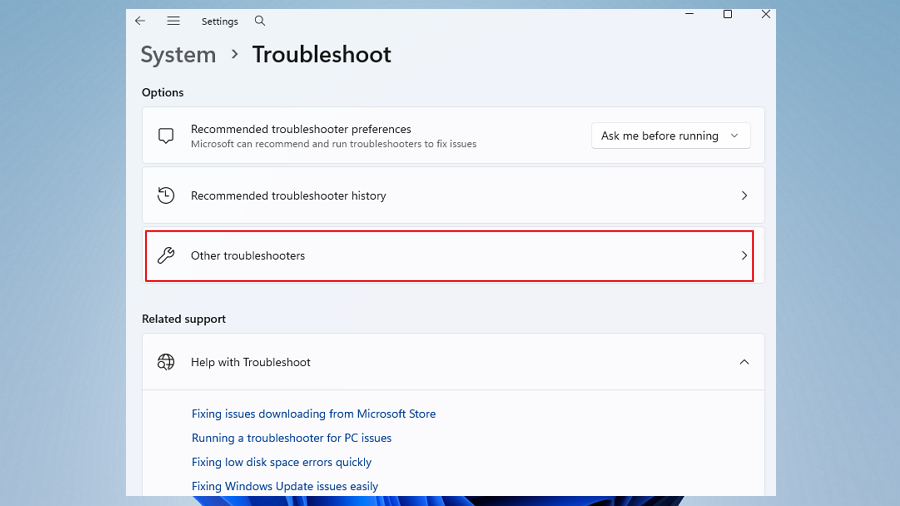Click the history clock icon
The width and height of the screenshot is (900, 506).
pos(166,196)
